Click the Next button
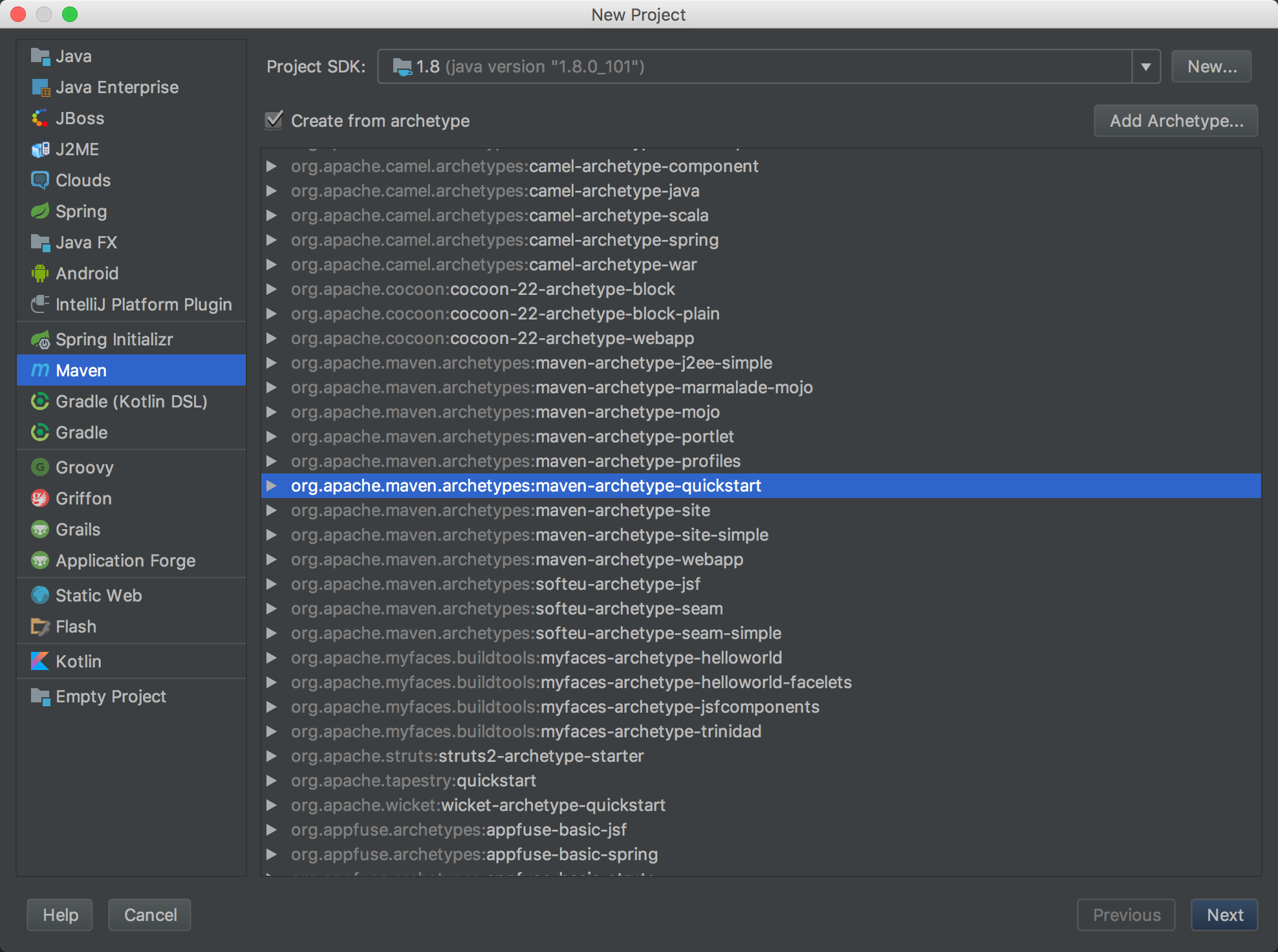The width and height of the screenshot is (1278, 952). point(1225,914)
